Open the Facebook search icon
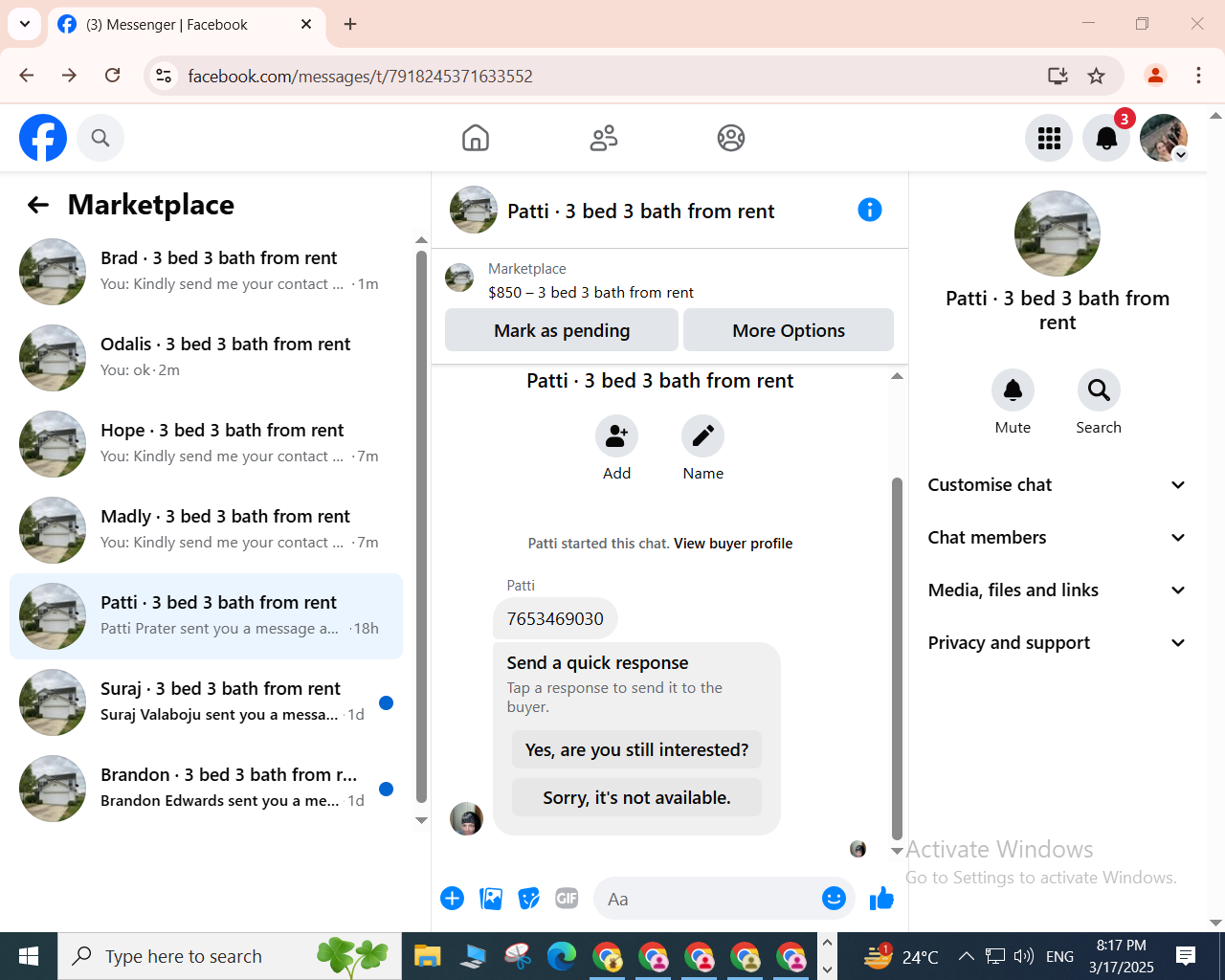Screen dimensions: 1225x980 [100, 138]
